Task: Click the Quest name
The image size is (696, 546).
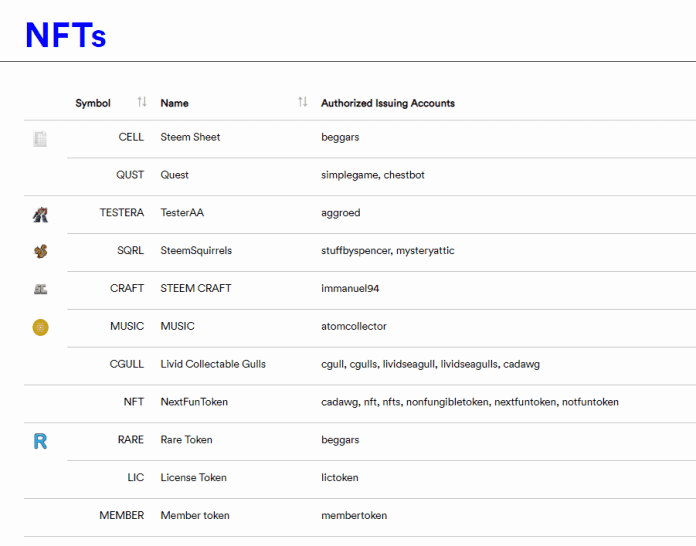Action: coord(174,175)
